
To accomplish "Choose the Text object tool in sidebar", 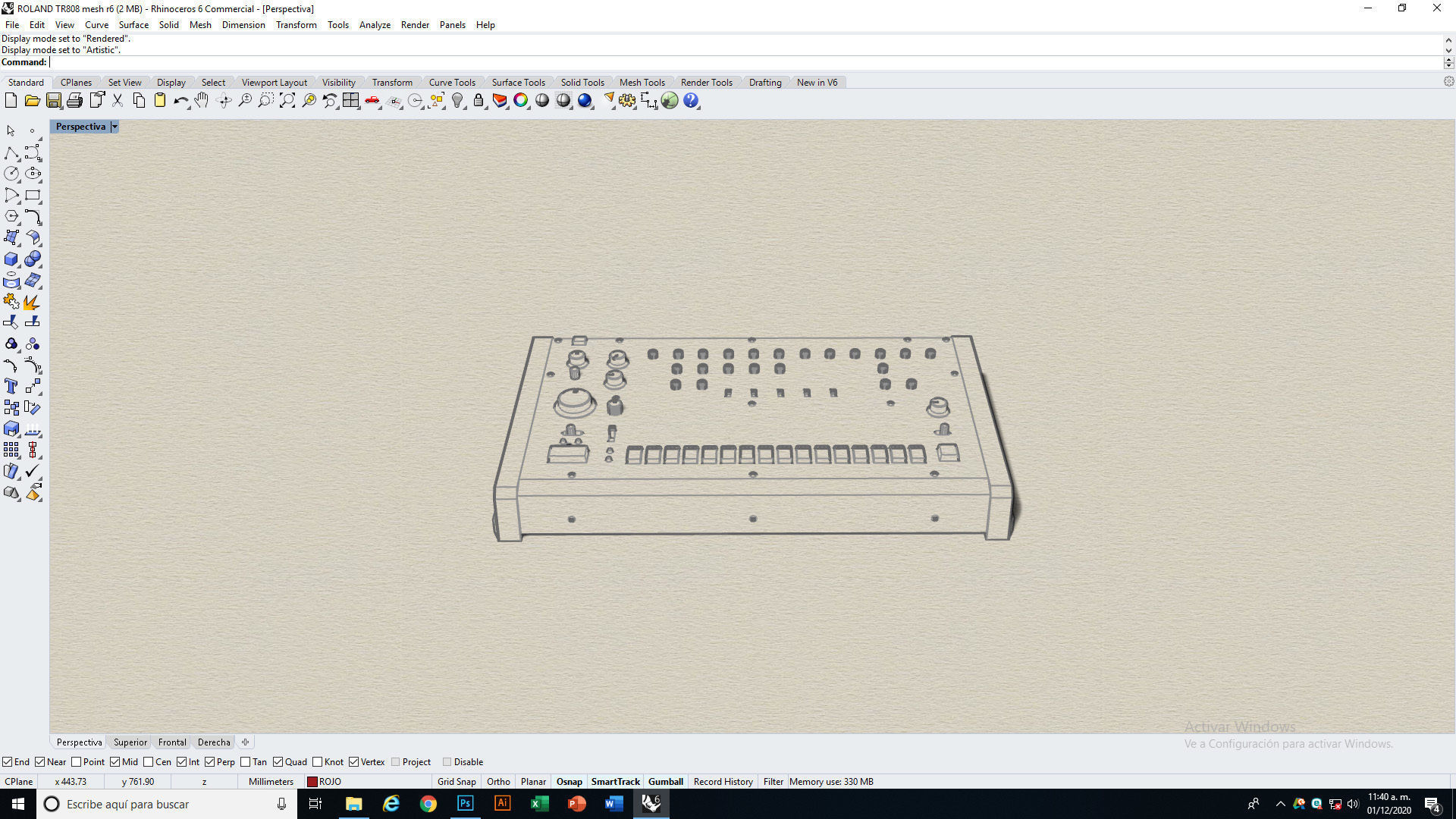I will (11, 387).
